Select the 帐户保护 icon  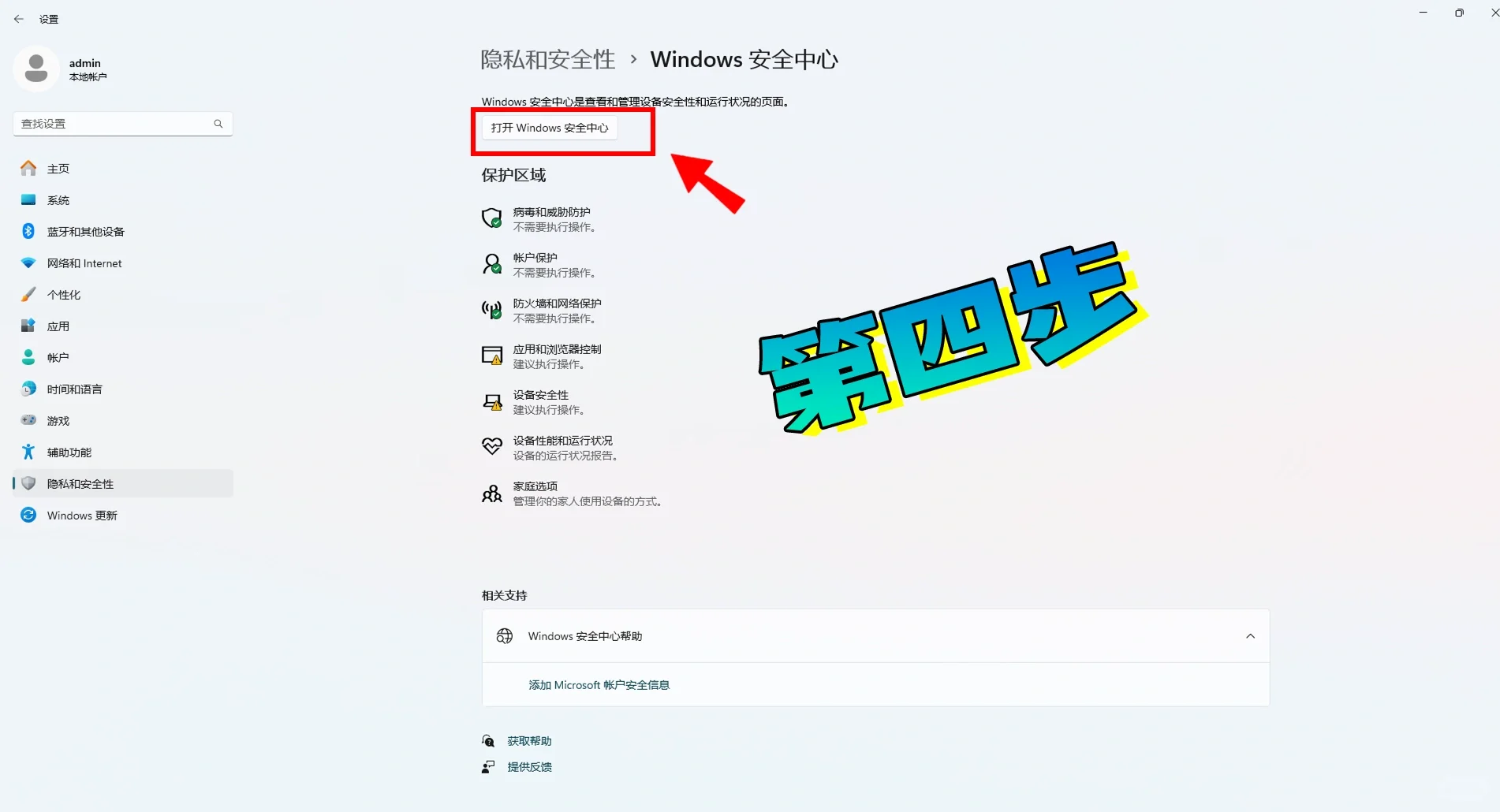click(x=491, y=264)
